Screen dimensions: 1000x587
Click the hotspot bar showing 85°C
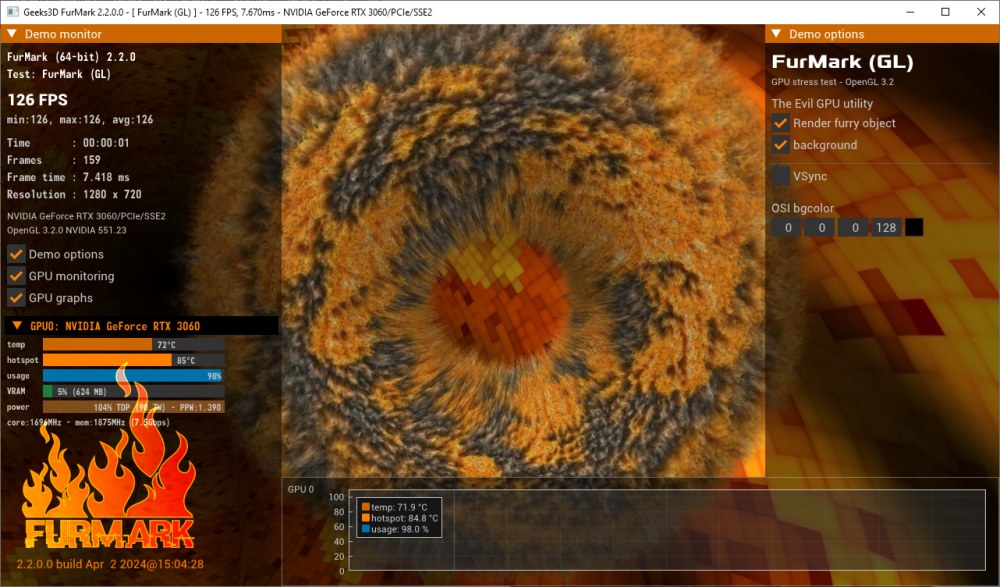pyautogui.click(x=133, y=360)
